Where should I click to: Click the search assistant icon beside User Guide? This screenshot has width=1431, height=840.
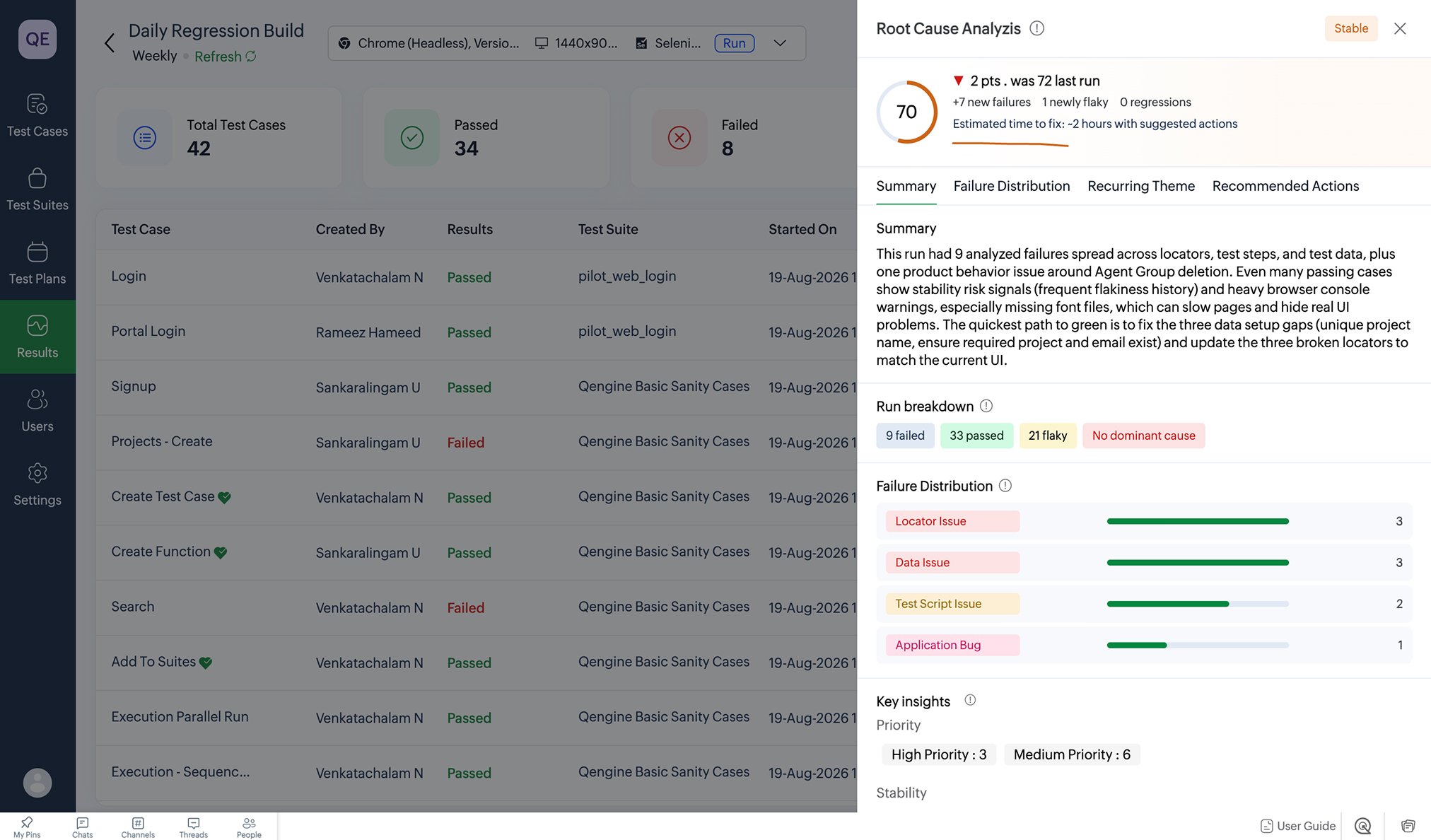point(1362,826)
